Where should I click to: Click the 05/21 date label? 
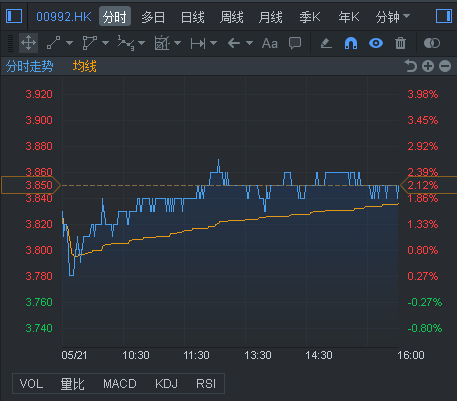[74, 355]
